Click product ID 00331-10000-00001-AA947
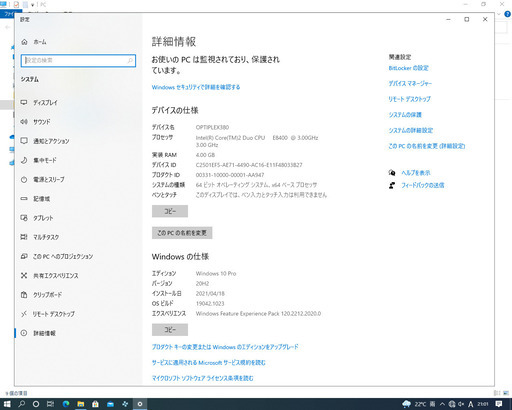Viewport: 512px width, 410px height. tap(230, 175)
